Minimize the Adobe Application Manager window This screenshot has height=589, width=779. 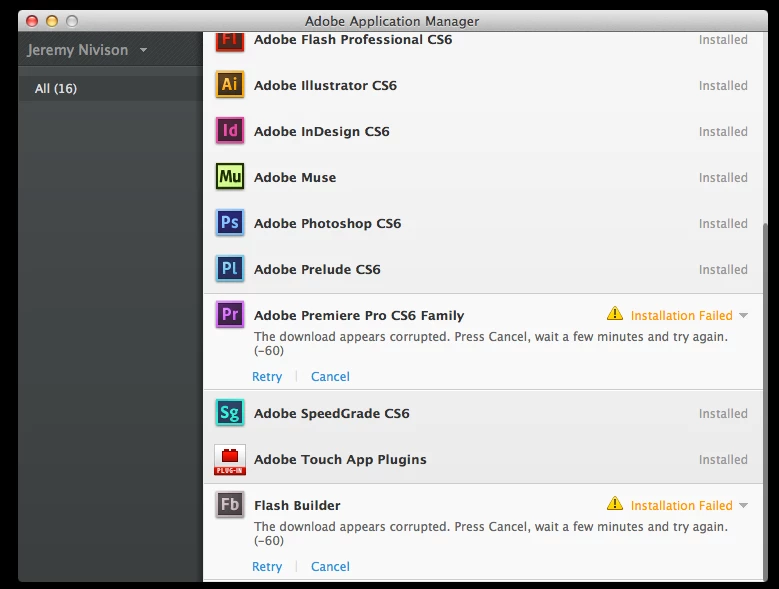pyautogui.click(x=52, y=21)
